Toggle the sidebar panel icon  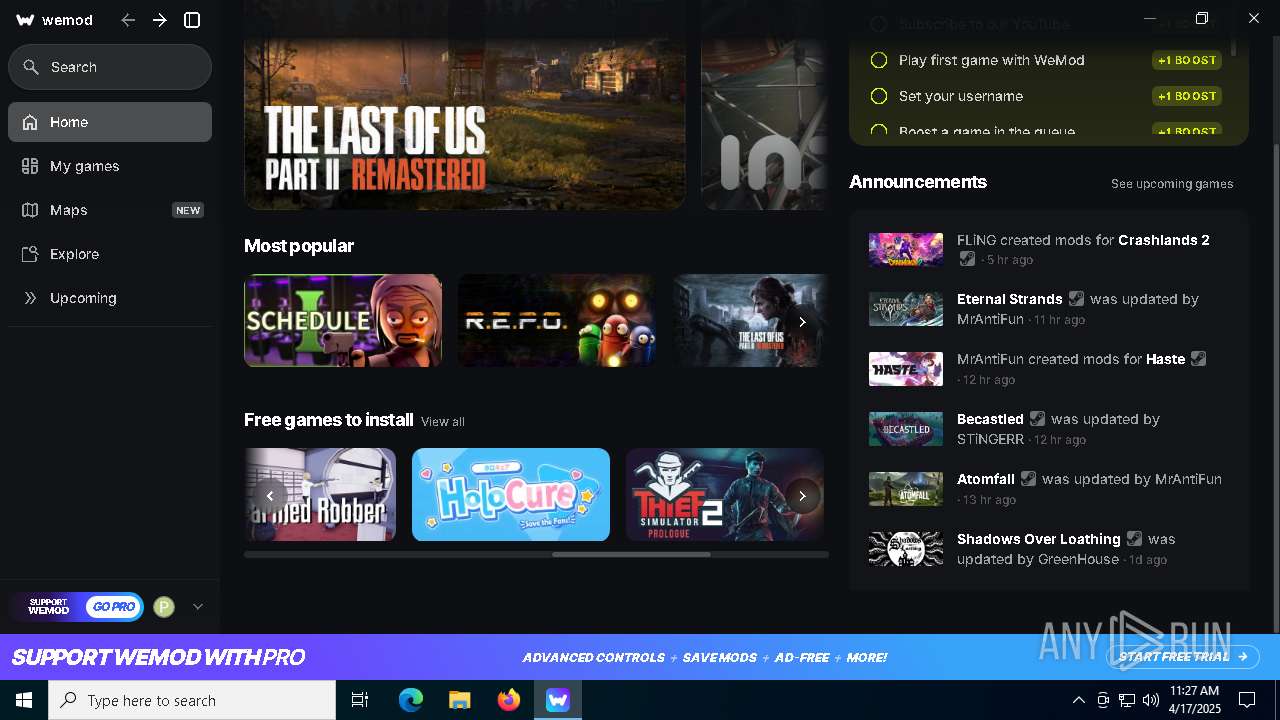pyautogui.click(x=193, y=20)
